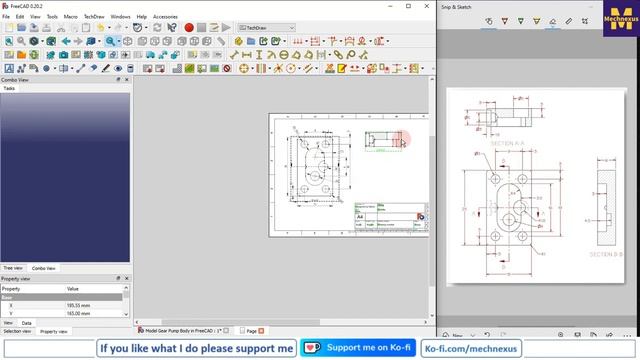Add a Vertical dimension
640x360 pixels.
[259, 55]
